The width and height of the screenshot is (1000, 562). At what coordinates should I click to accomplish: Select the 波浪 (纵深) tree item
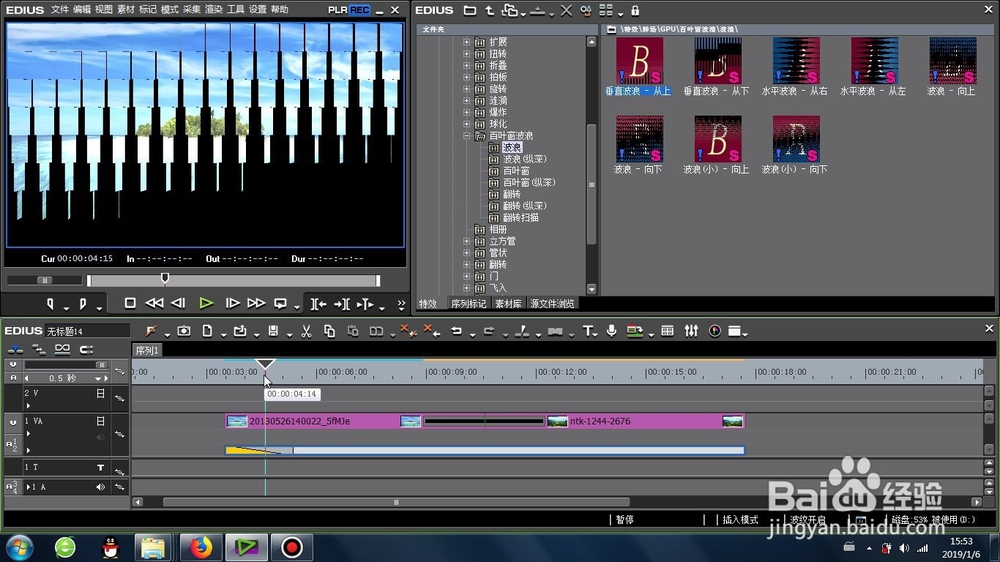click(524, 159)
